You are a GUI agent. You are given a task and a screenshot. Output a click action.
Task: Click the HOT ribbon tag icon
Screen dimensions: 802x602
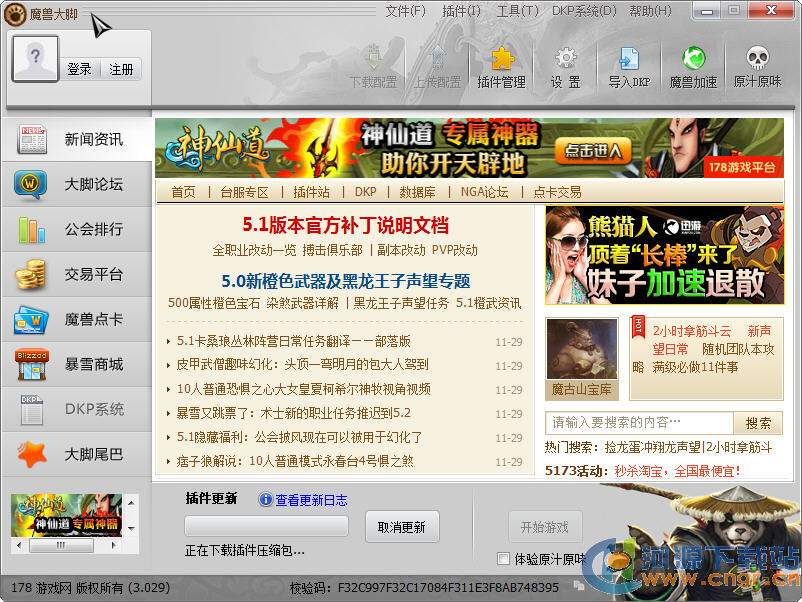point(638,327)
